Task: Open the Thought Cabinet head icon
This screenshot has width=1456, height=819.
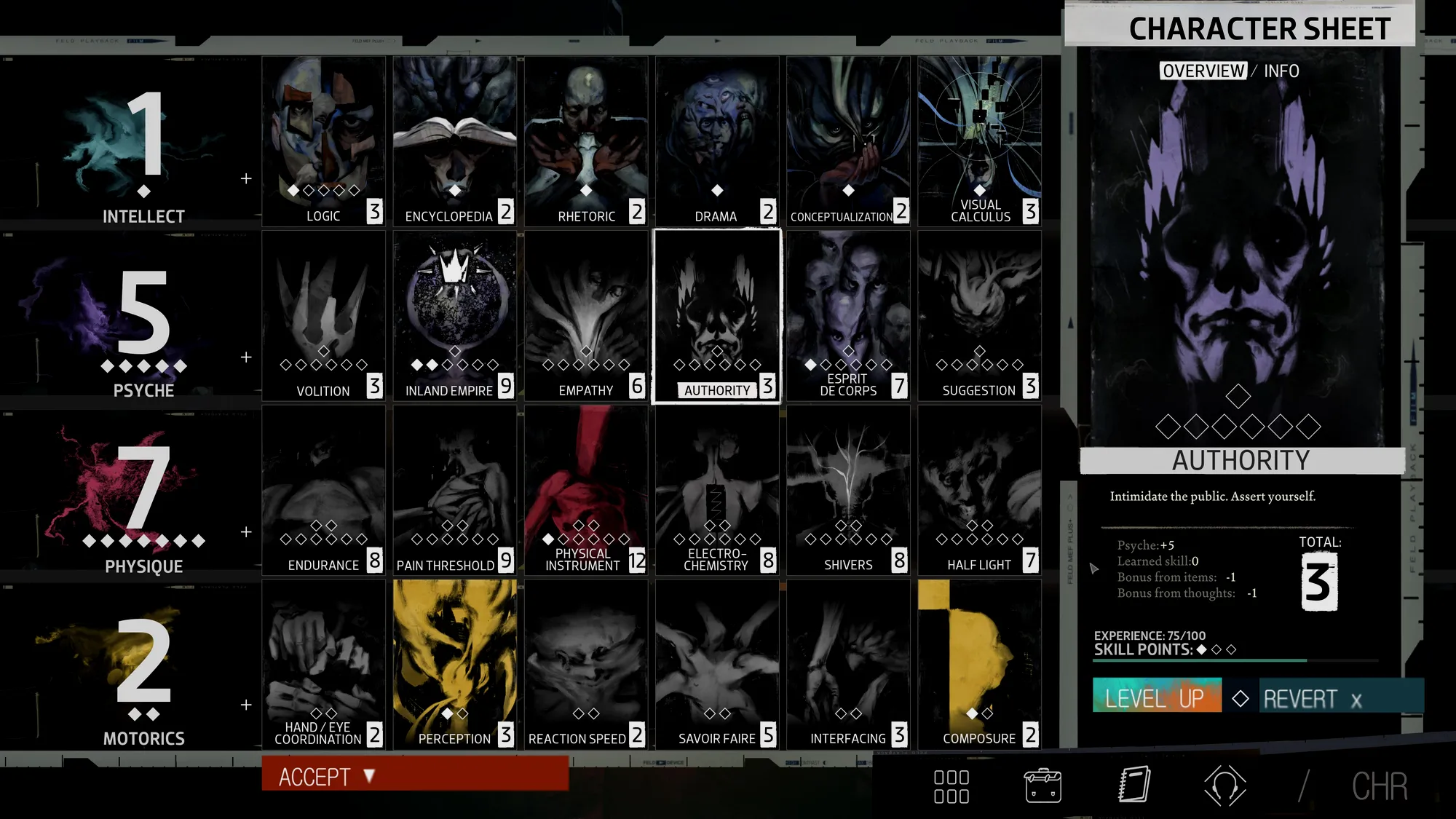Action: [x=1225, y=786]
